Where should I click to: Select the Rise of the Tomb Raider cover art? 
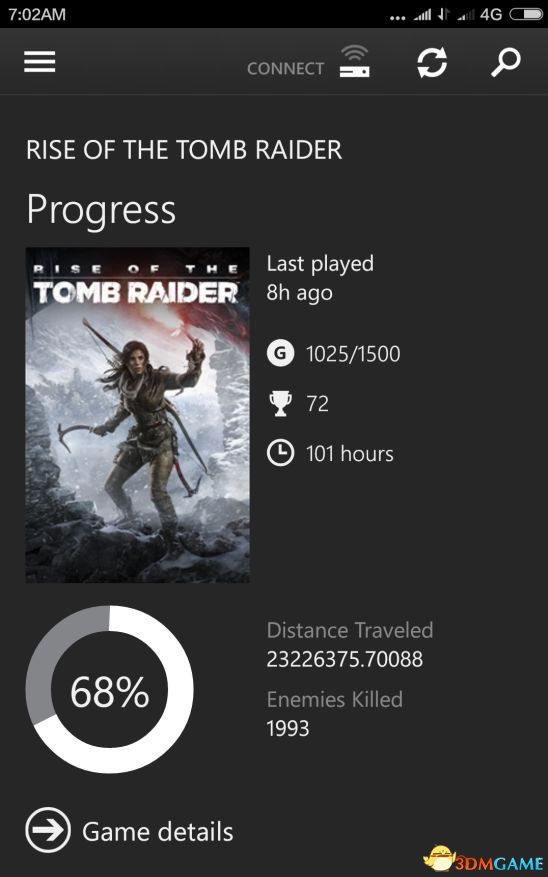pos(138,415)
